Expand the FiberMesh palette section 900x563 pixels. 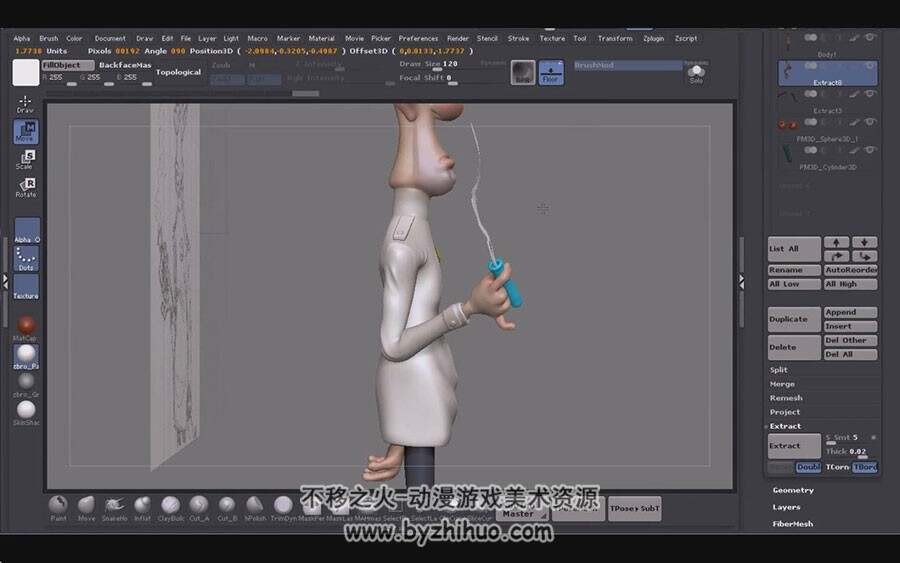792,523
